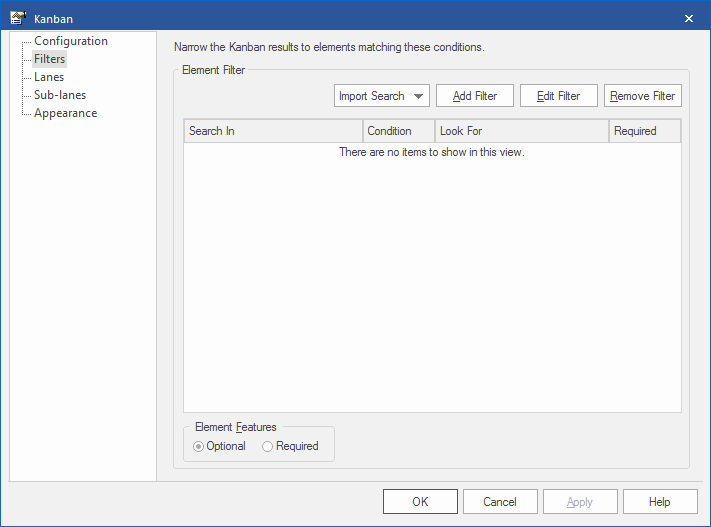Select the Optional radio button
The width and height of the screenshot is (711, 527).
pos(199,446)
